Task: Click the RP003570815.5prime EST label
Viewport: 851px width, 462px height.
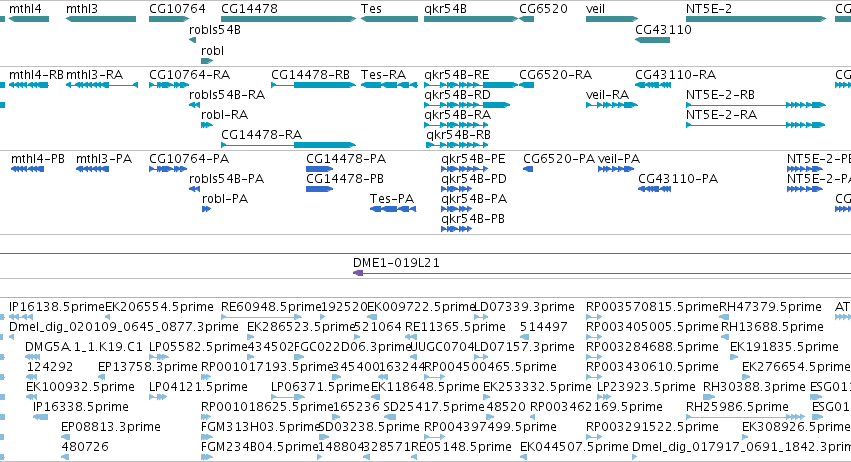Action: coord(652,307)
